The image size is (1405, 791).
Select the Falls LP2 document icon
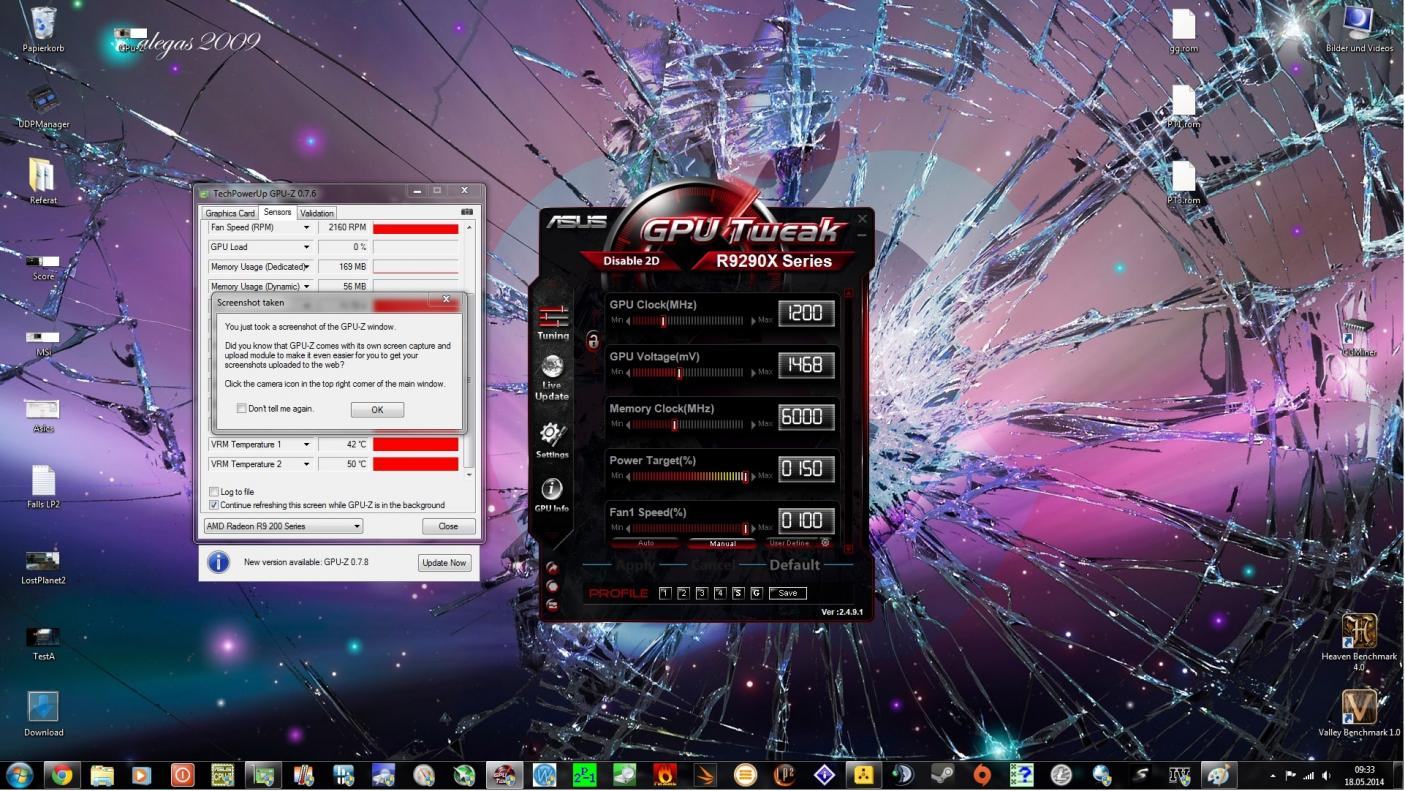(x=43, y=487)
